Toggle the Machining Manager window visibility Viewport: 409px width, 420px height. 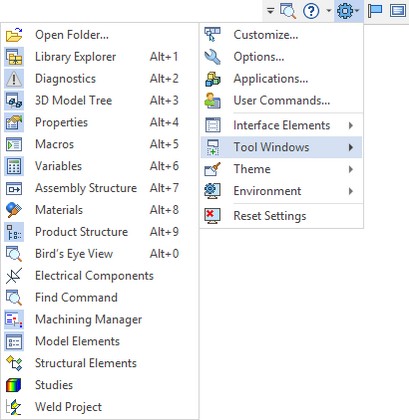click(x=92, y=319)
